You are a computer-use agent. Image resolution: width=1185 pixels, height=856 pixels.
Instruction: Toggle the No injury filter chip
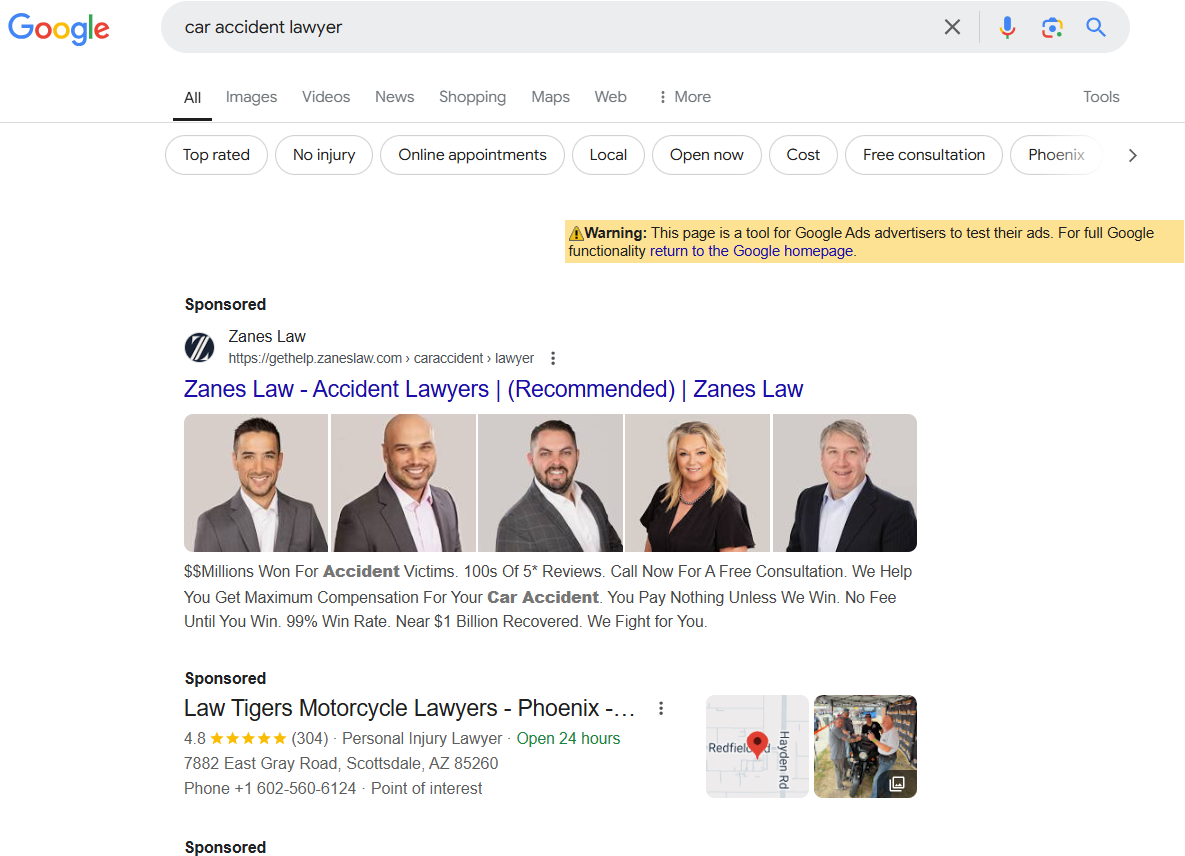pyautogui.click(x=323, y=155)
